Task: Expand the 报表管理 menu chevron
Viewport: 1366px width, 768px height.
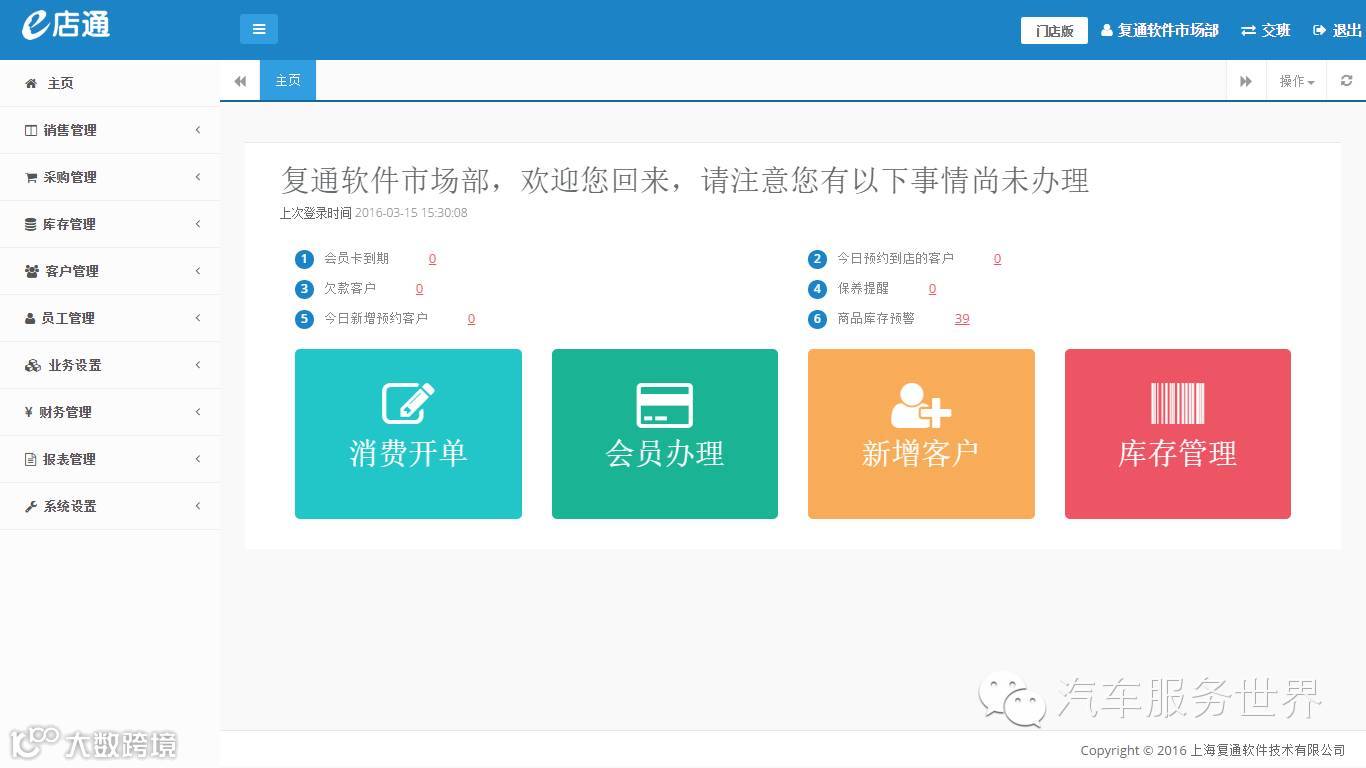Action: click(198, 459)
